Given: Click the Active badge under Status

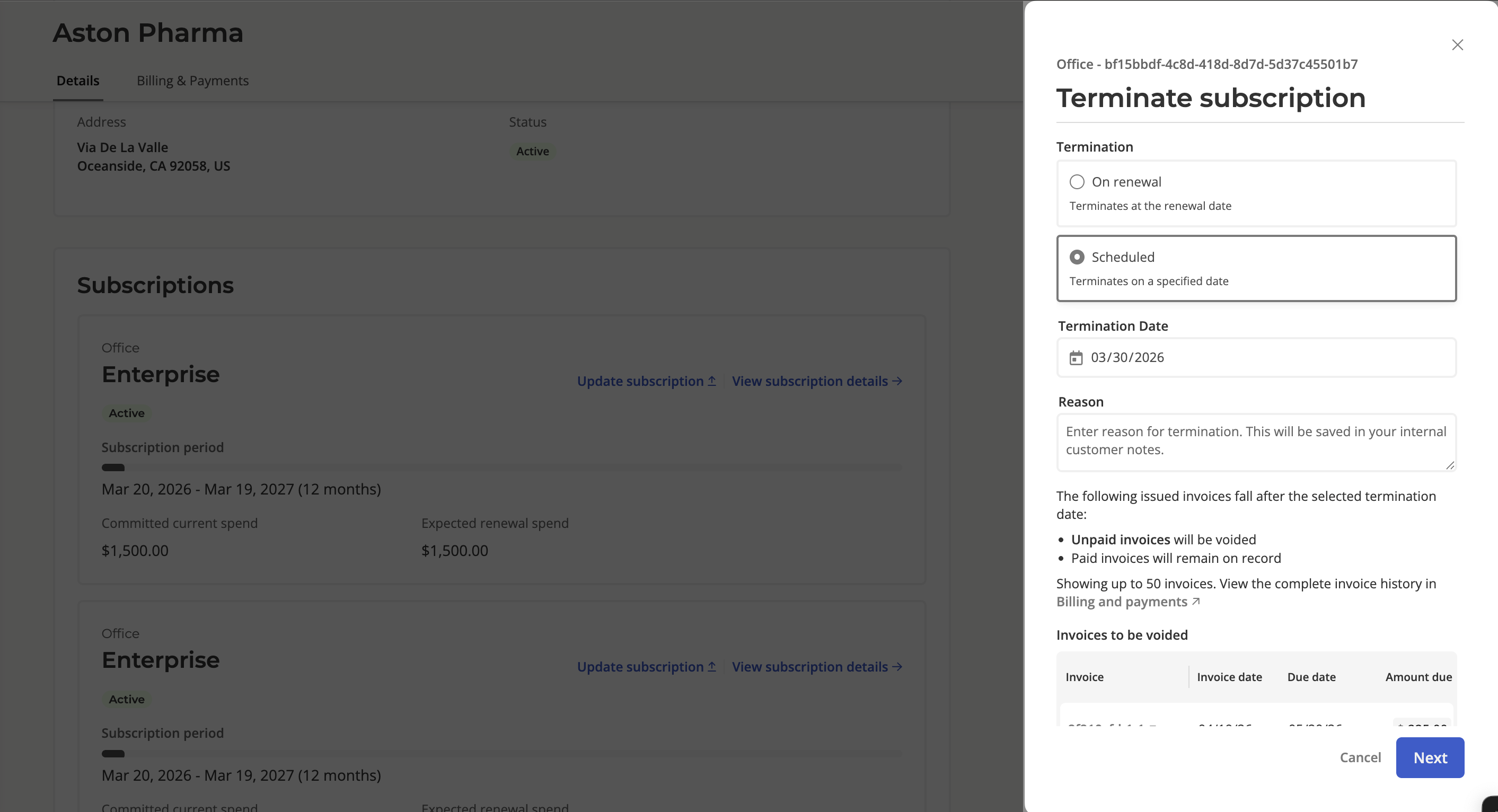Looking at the screenshot, I should pyautogui.click(x=532, y=151).
